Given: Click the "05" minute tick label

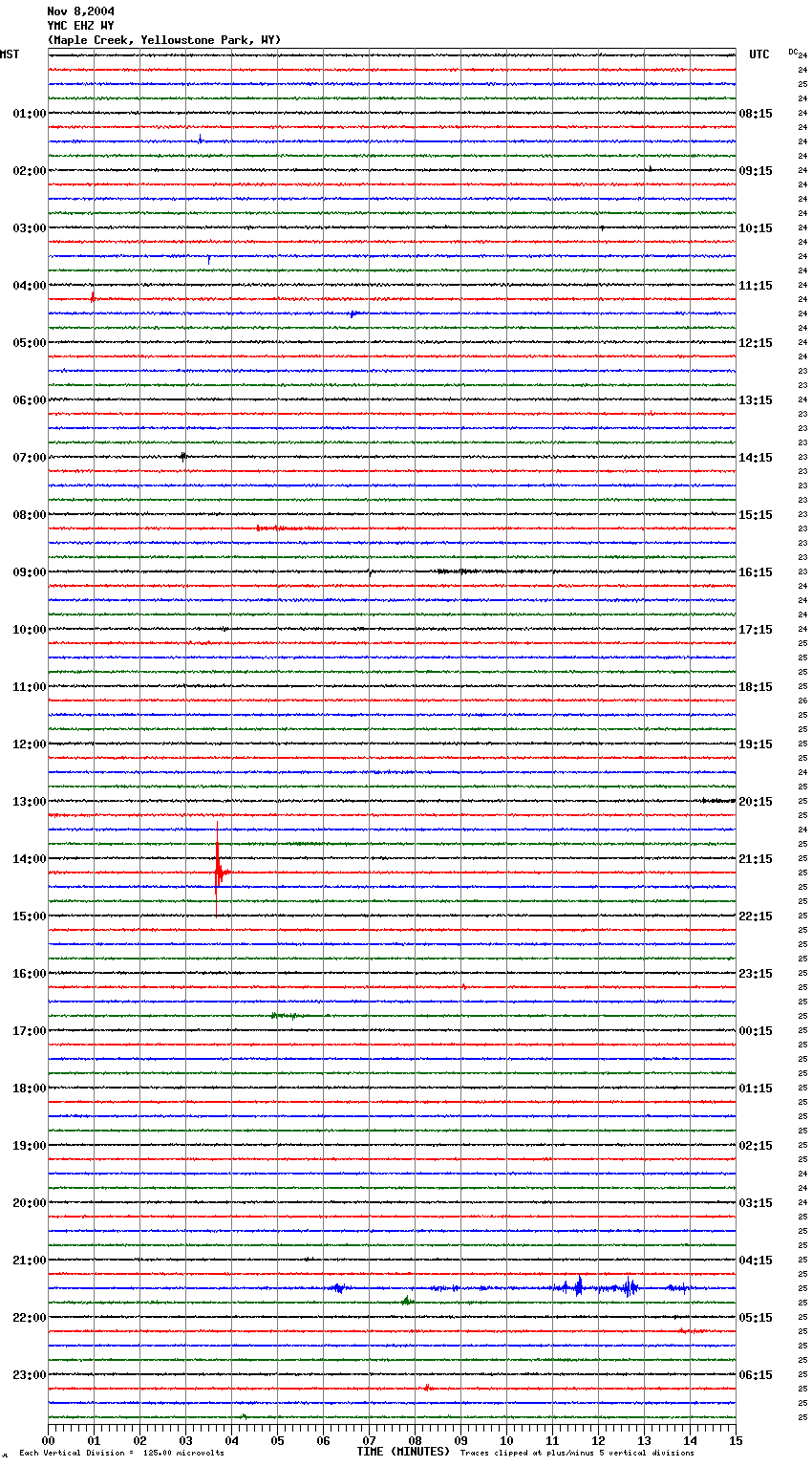Looking at the screenshot, I should click(x=277, y=1440).
